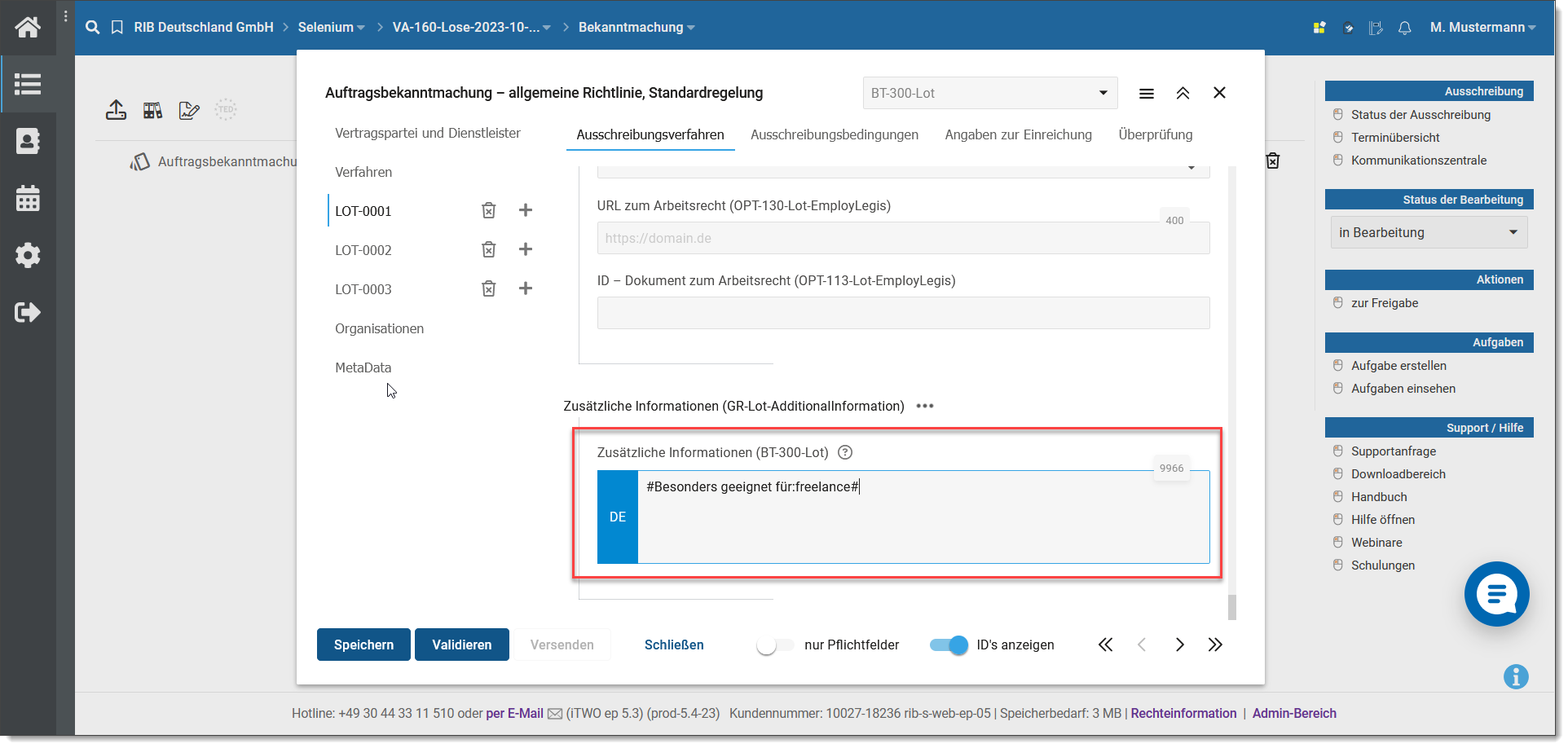Go to next page single-right arrow
The width and height of the screenshot is (1568, 748).
click(x=1179, y=645)
